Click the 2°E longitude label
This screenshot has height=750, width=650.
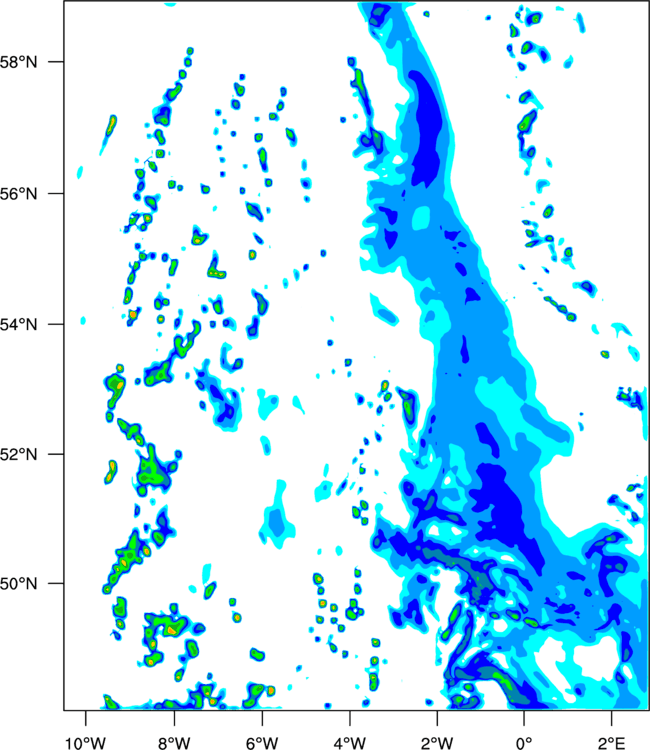tap(611, 743)
